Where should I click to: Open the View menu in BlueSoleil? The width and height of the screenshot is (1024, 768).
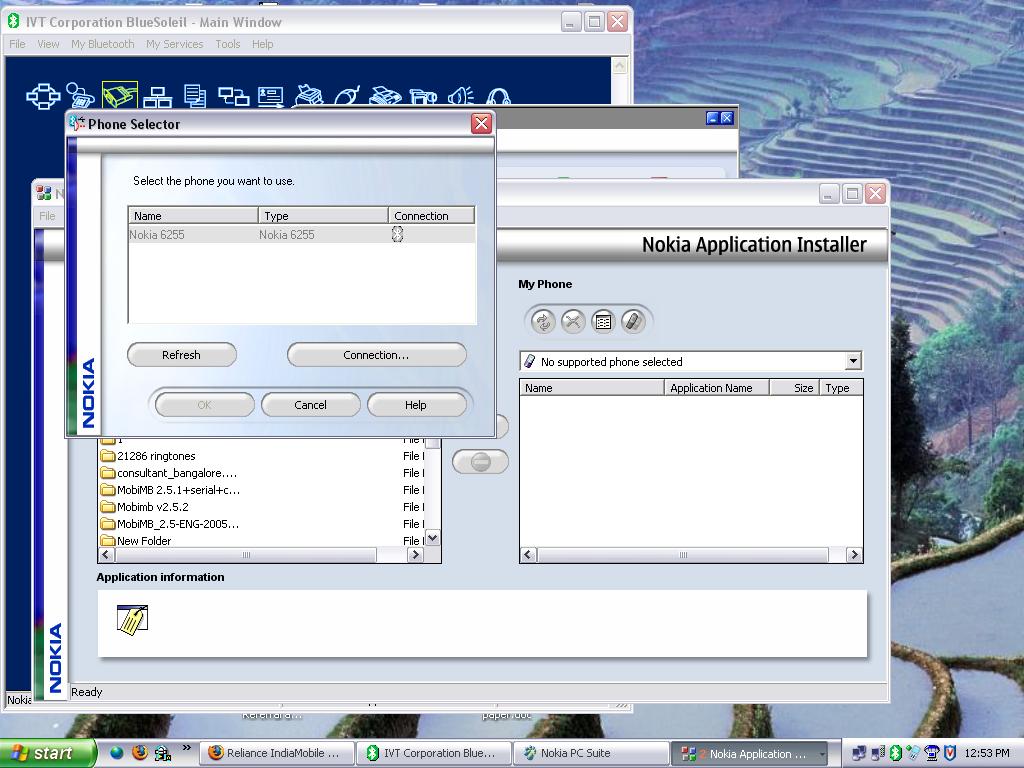coord(48,44)
